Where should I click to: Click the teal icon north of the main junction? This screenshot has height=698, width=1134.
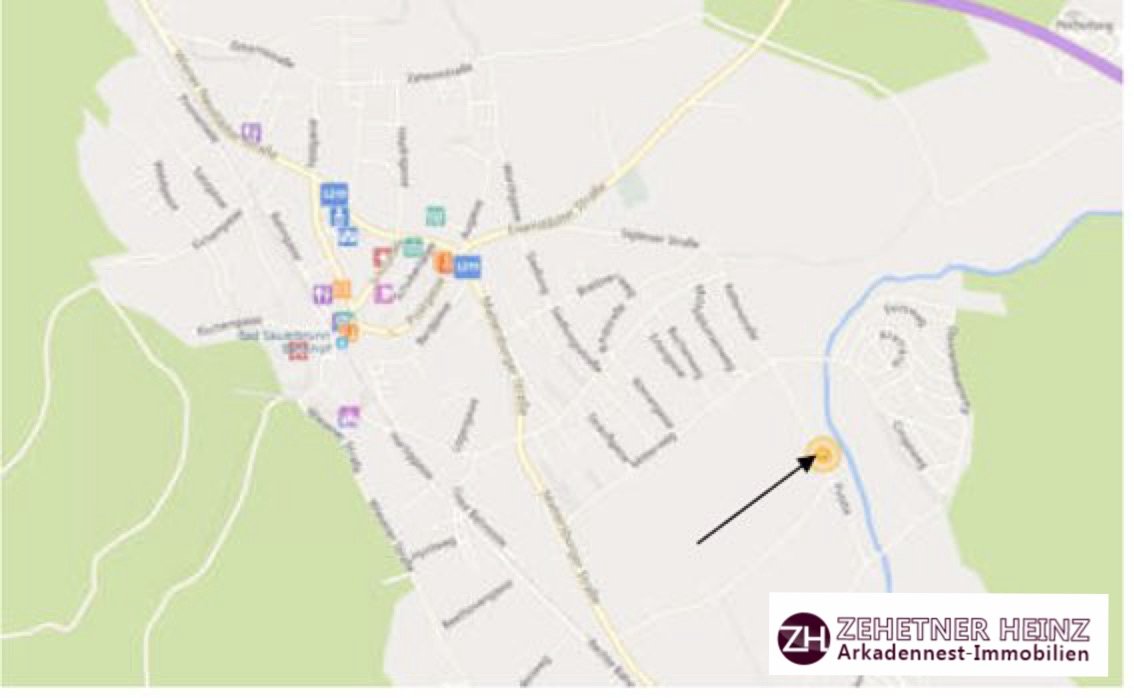(435, 216)
